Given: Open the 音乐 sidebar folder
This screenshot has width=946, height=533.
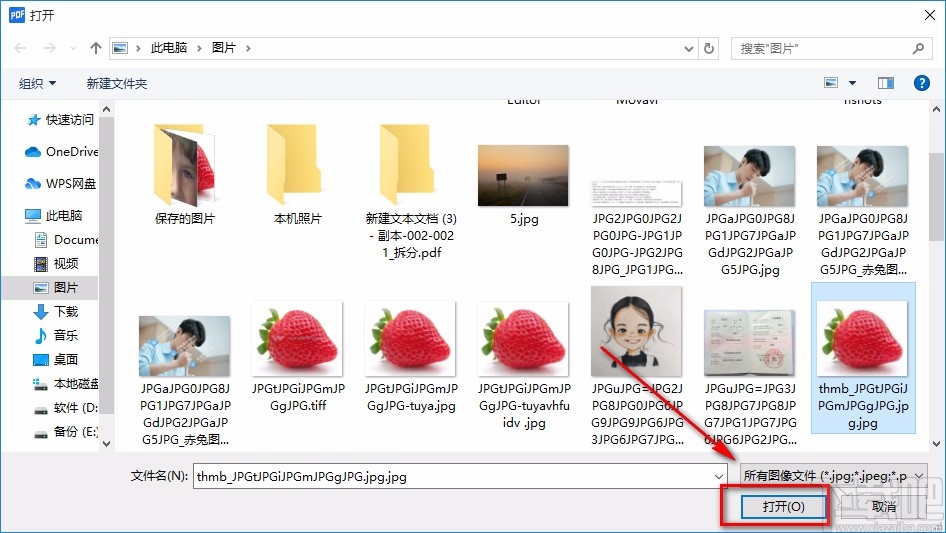Looking at the screenshot, I should 56,335.
